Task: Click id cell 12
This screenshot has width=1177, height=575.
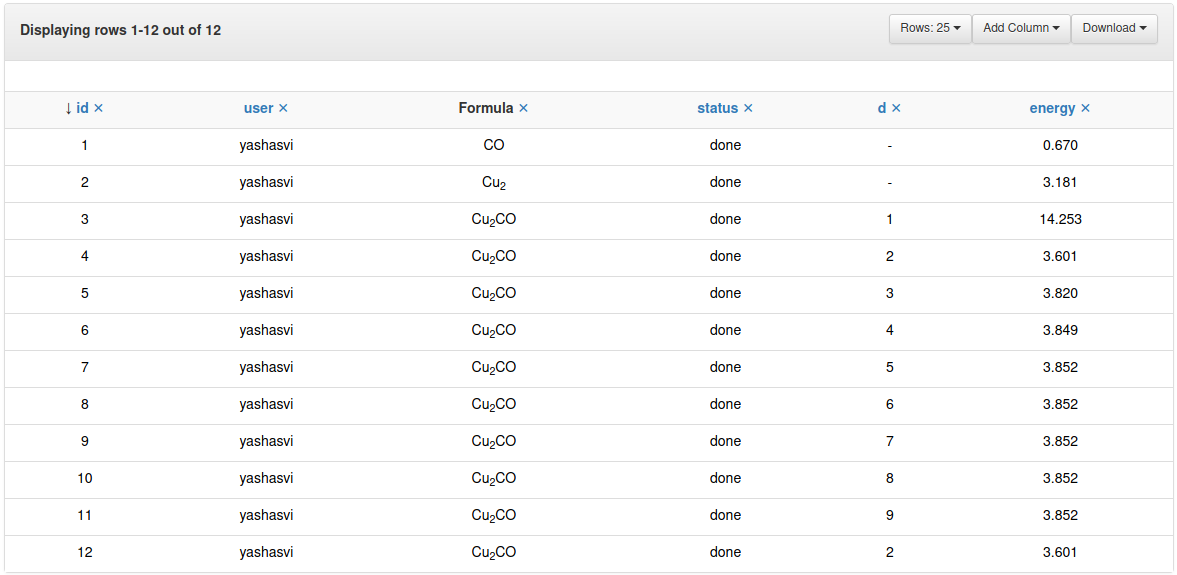Action: click(x=85, y=552)
